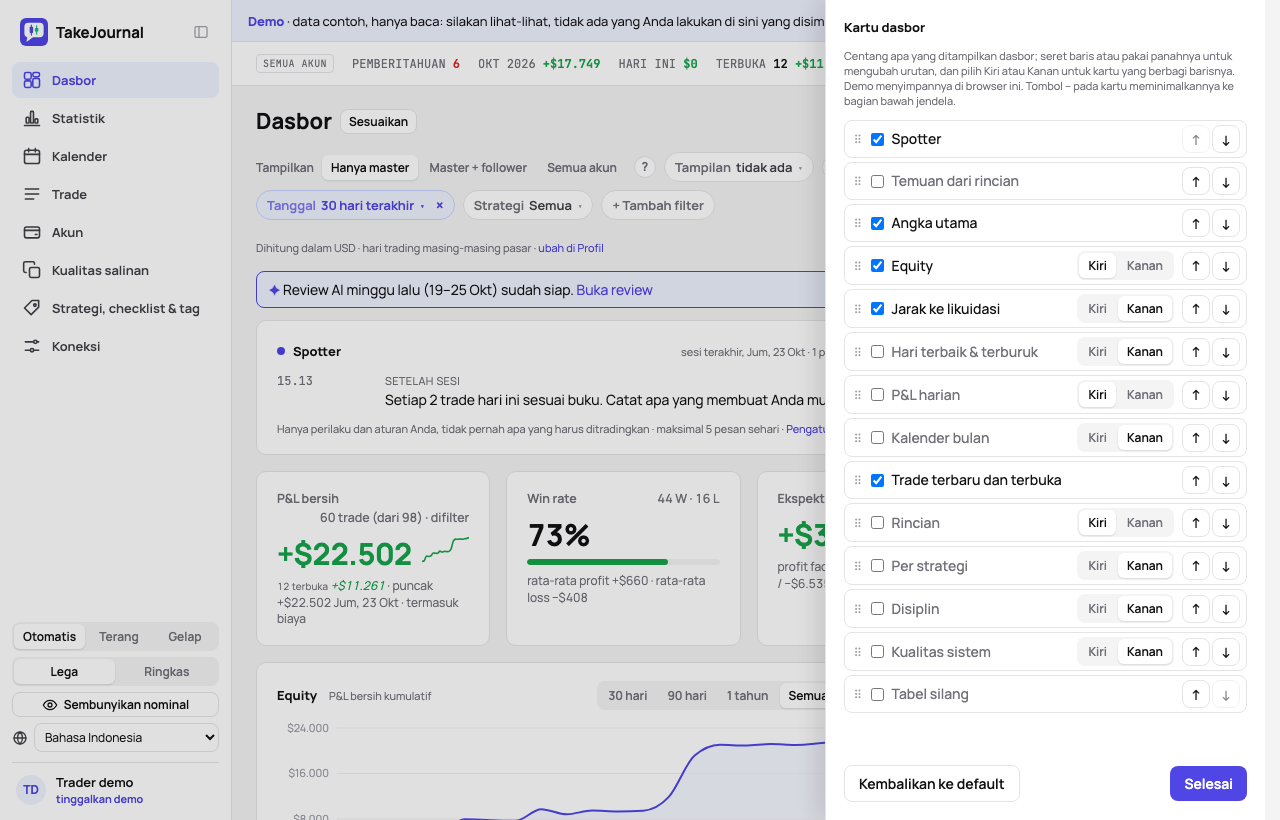The image size is (1280, 820).
Task: Click the Sesuaikan button beside Dasbor
Action: pos(378,122)
